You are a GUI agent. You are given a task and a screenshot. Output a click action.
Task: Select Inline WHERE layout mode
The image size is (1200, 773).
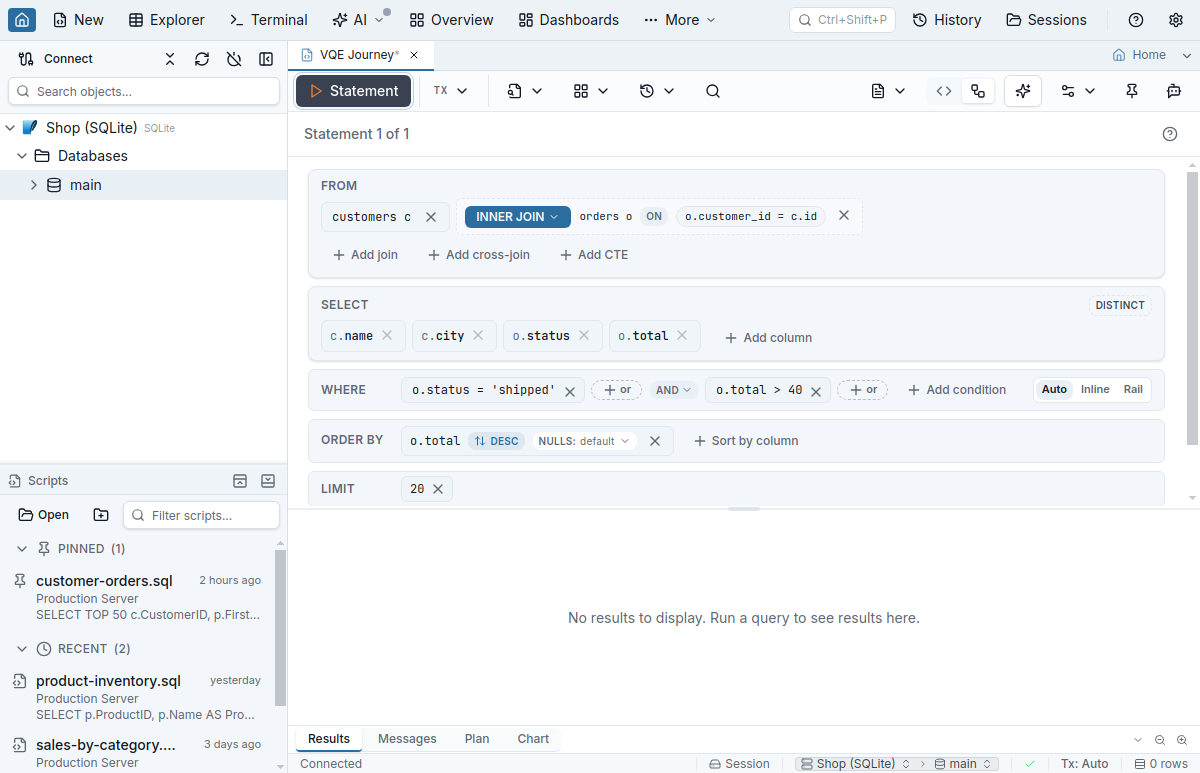[1095, 390]
